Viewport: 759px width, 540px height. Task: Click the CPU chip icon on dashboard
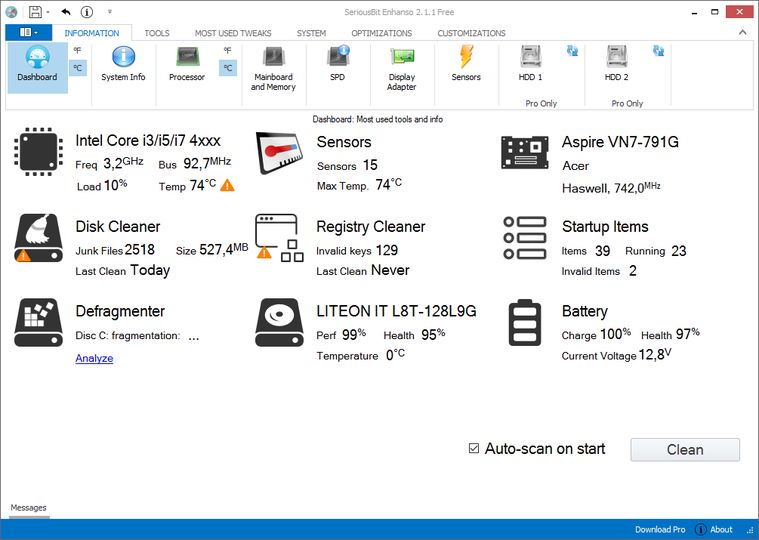coord(39,152)
